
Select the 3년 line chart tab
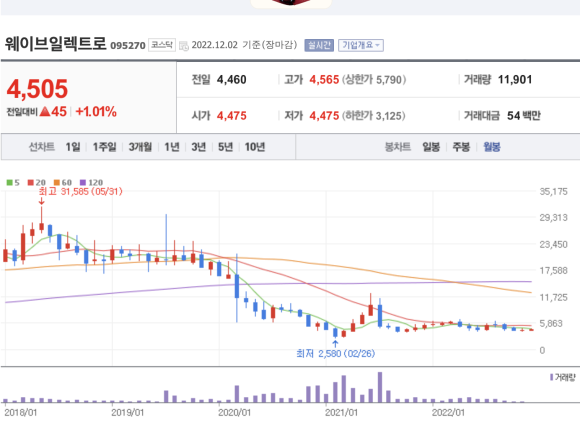point(199,147)
